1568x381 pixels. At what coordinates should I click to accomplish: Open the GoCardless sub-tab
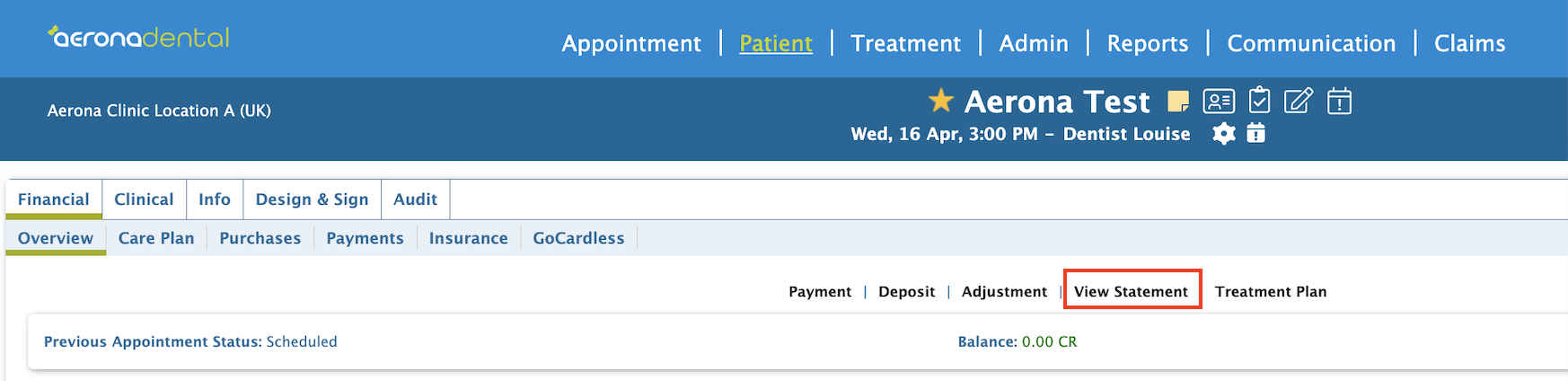click(578, 238)
